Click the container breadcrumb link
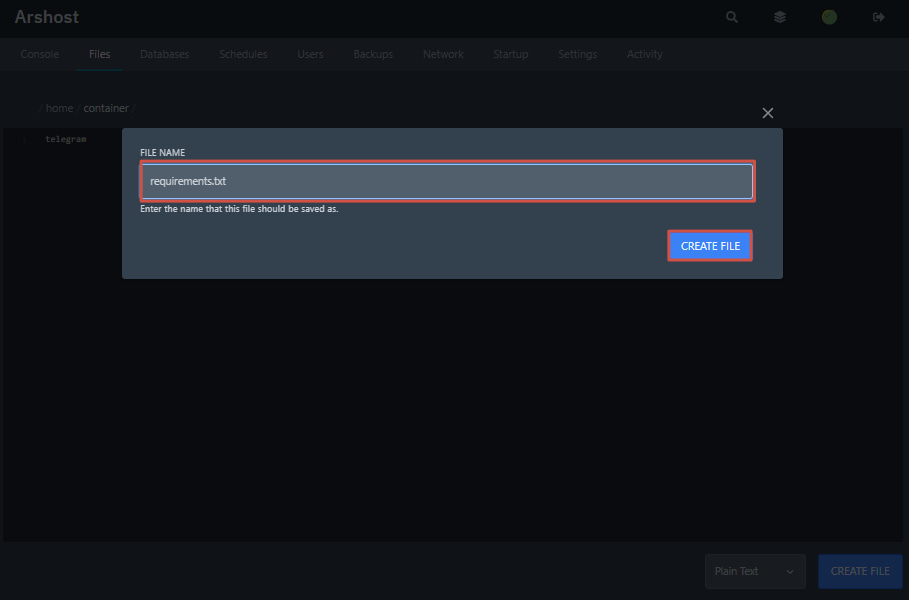The image size is (909, 600). [x=106, y=108]
